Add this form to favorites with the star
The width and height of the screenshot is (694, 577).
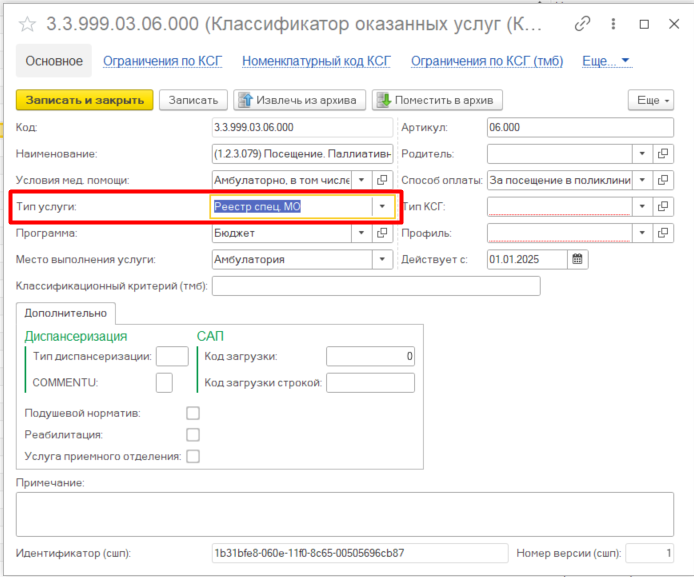coord(27,24)
